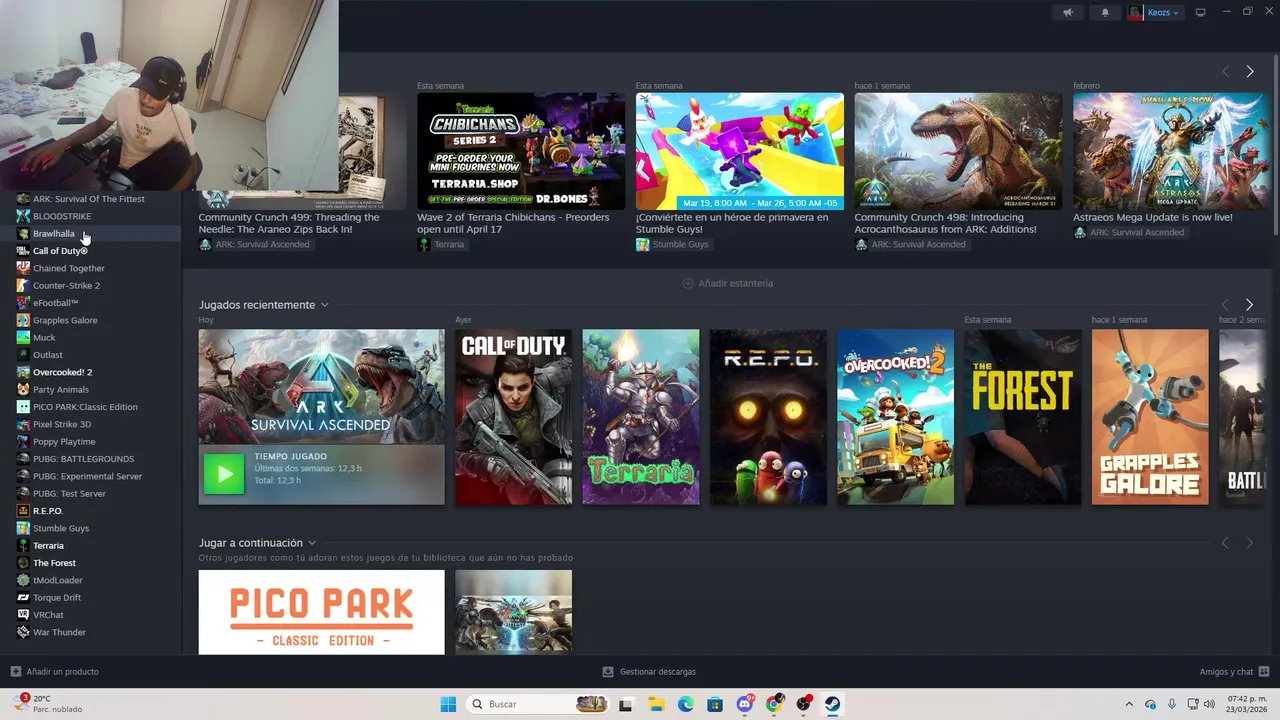The height and width of the screenshot is (720, 1280).
Task: Click the Outlast icon in the sidebar
Action: pos(23,355)
